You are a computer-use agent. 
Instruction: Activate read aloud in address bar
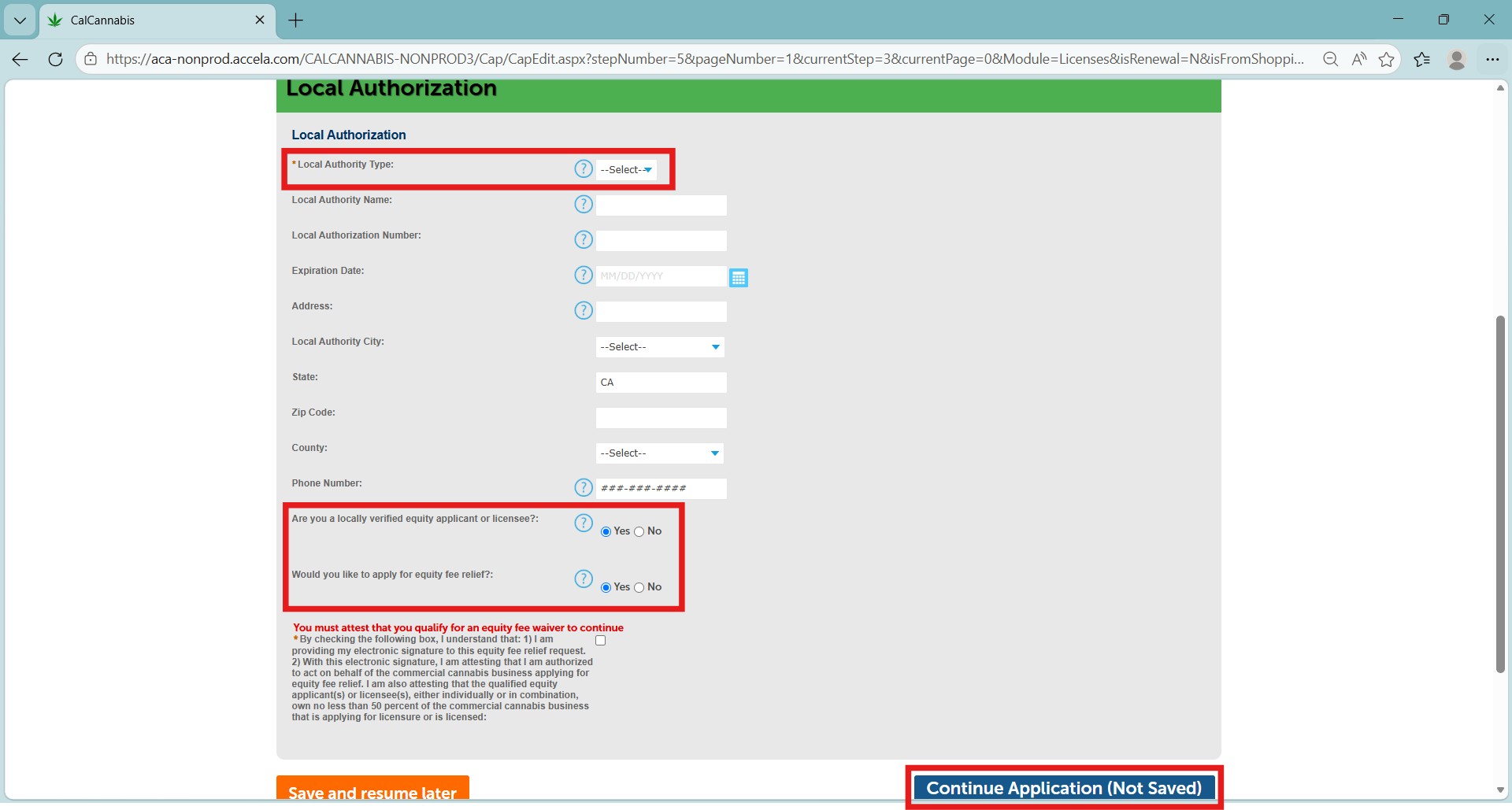click(x=1358, y=59)
